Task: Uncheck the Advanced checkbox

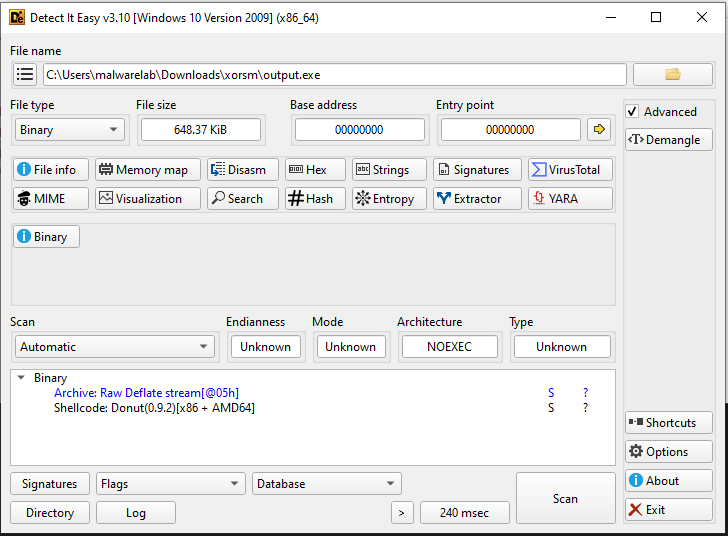Action: (x=632, y=112)
